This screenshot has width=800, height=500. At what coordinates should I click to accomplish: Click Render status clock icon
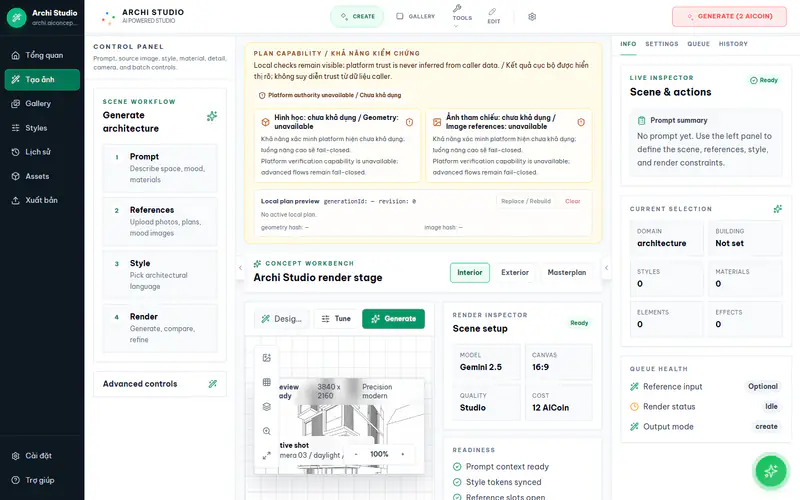coord(634,407)
